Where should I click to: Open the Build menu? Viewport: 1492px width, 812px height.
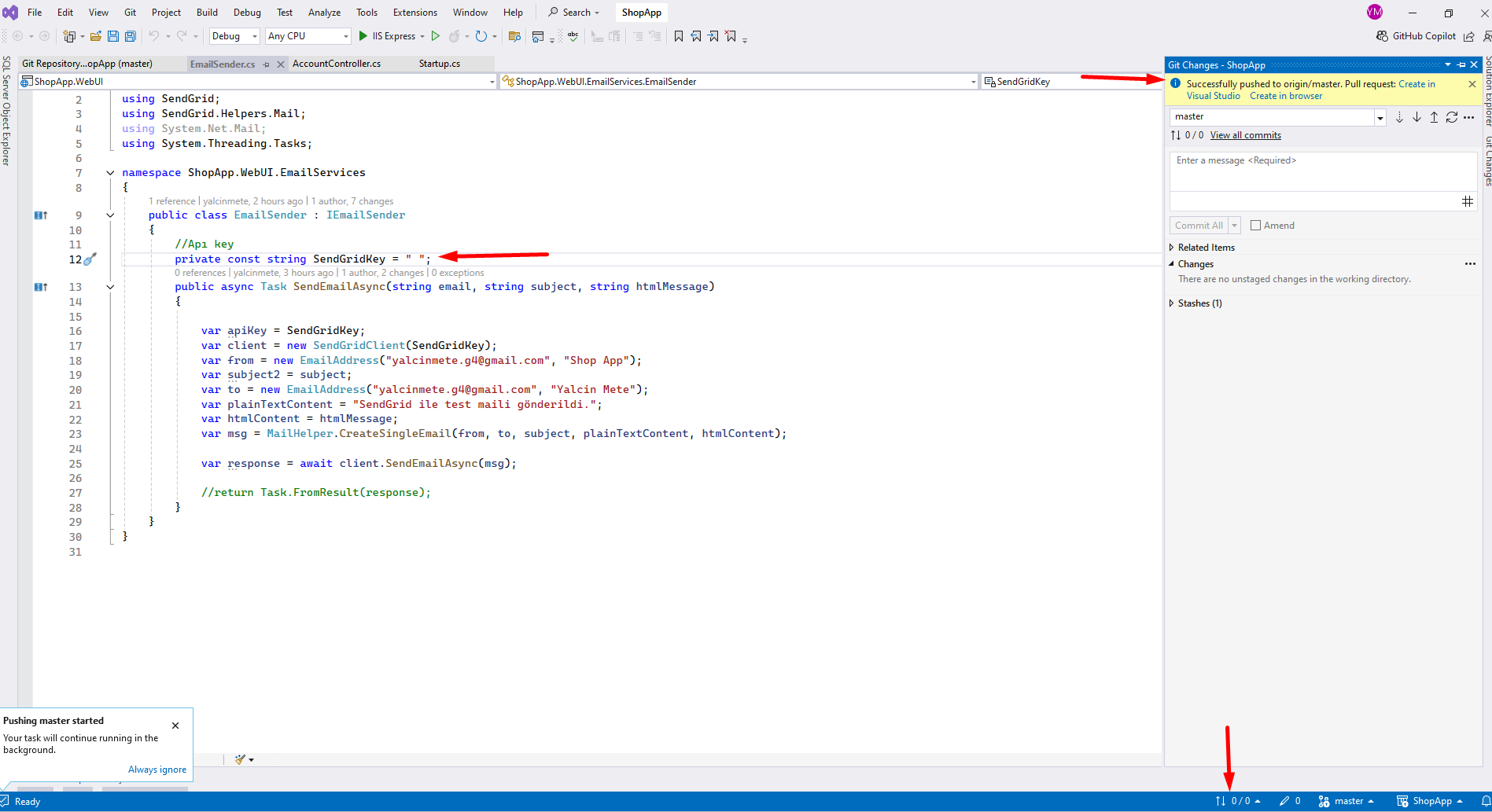click(208, 13)
